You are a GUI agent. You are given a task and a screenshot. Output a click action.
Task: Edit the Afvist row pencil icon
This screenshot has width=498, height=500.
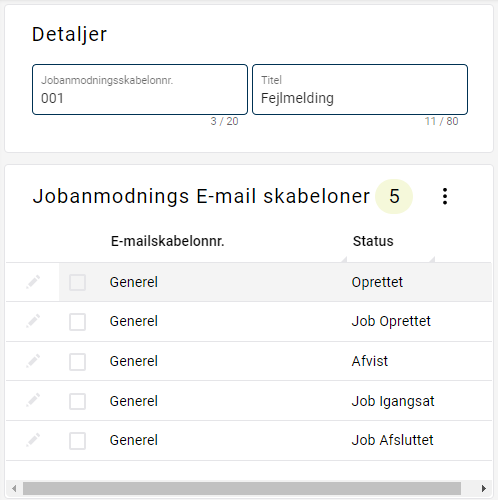33,361
